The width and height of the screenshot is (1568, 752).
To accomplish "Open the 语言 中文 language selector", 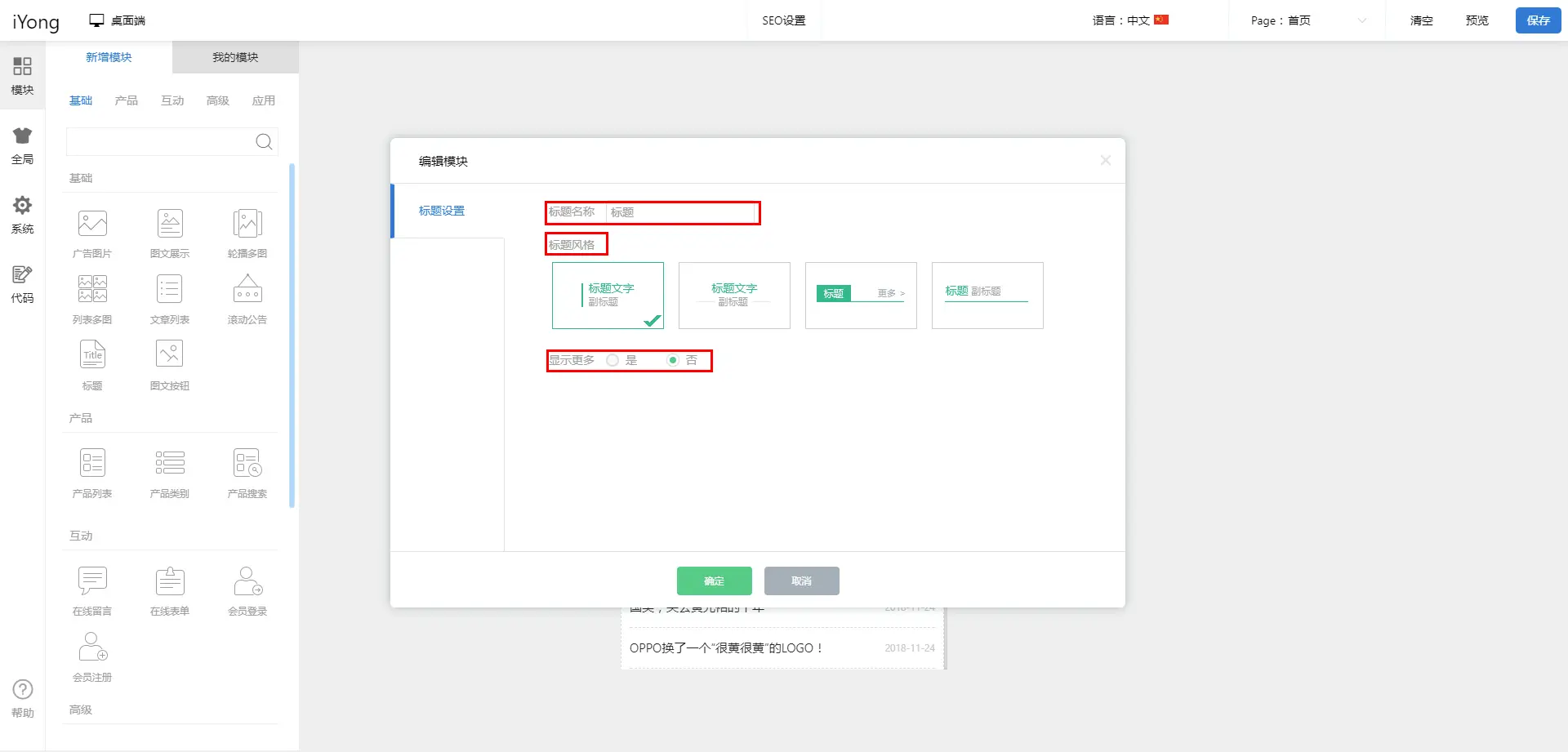I will click(x=1130, y=20).
